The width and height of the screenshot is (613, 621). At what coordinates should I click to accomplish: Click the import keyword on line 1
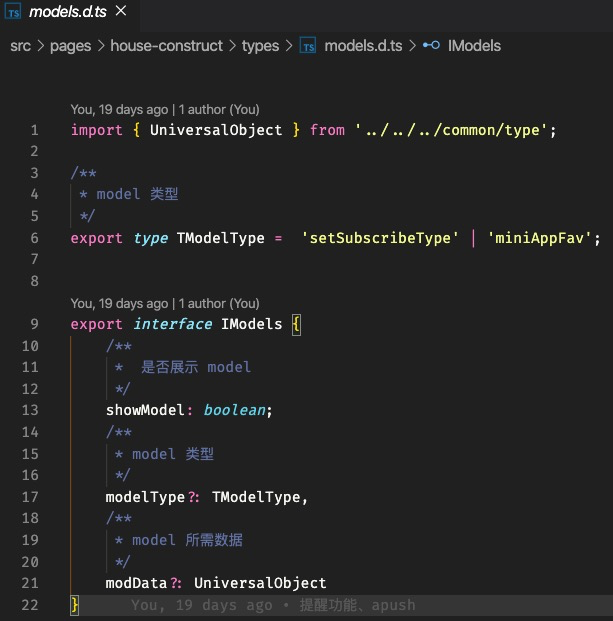[97, 130]
